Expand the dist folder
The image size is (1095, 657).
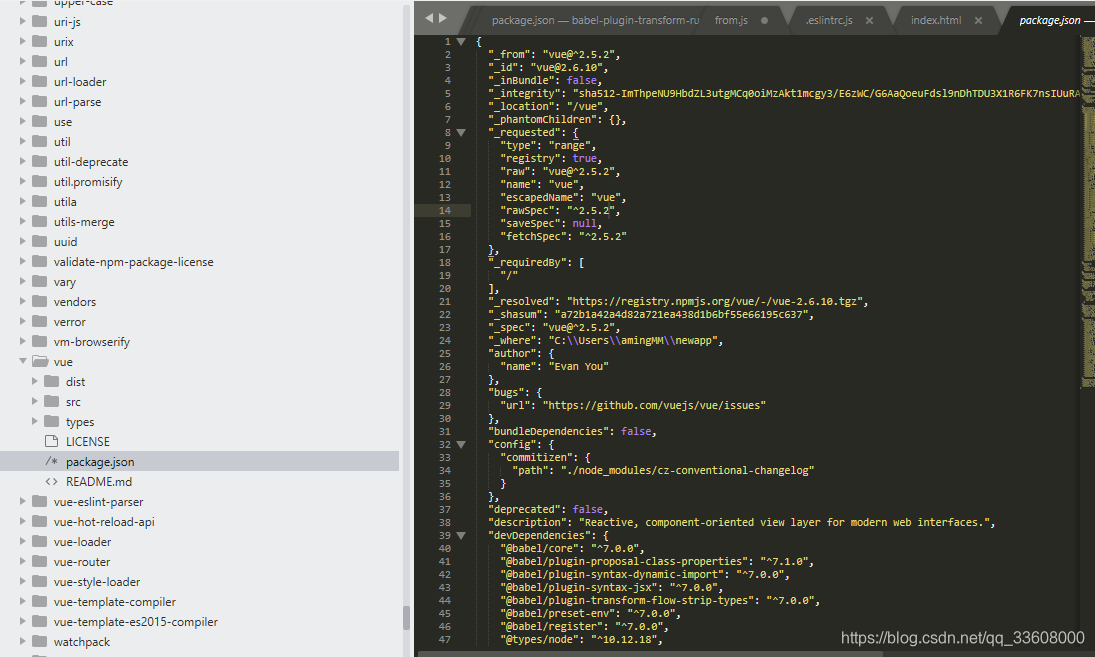point(35,381)
